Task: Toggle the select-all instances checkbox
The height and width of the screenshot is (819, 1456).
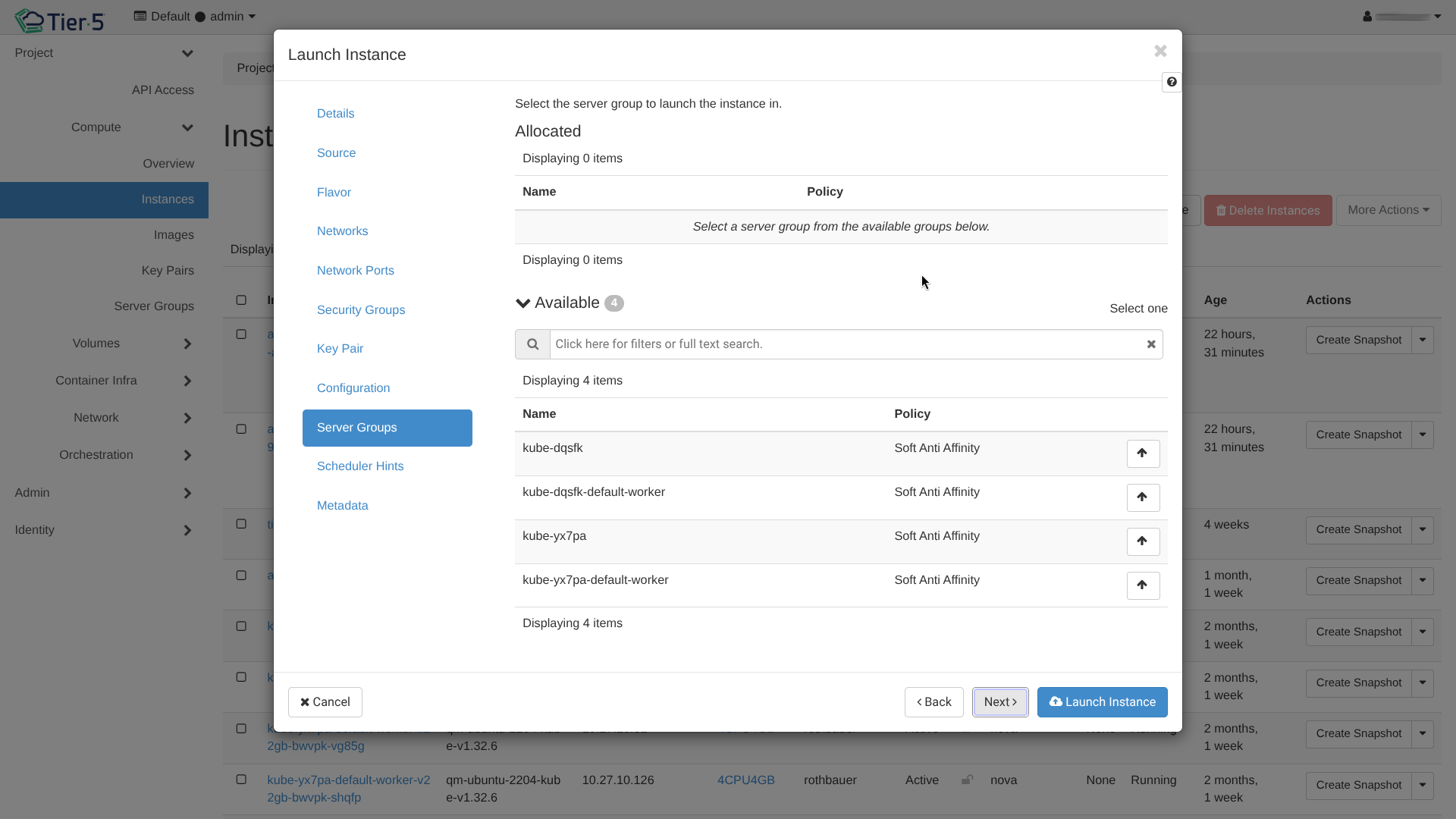Action: 241,300
